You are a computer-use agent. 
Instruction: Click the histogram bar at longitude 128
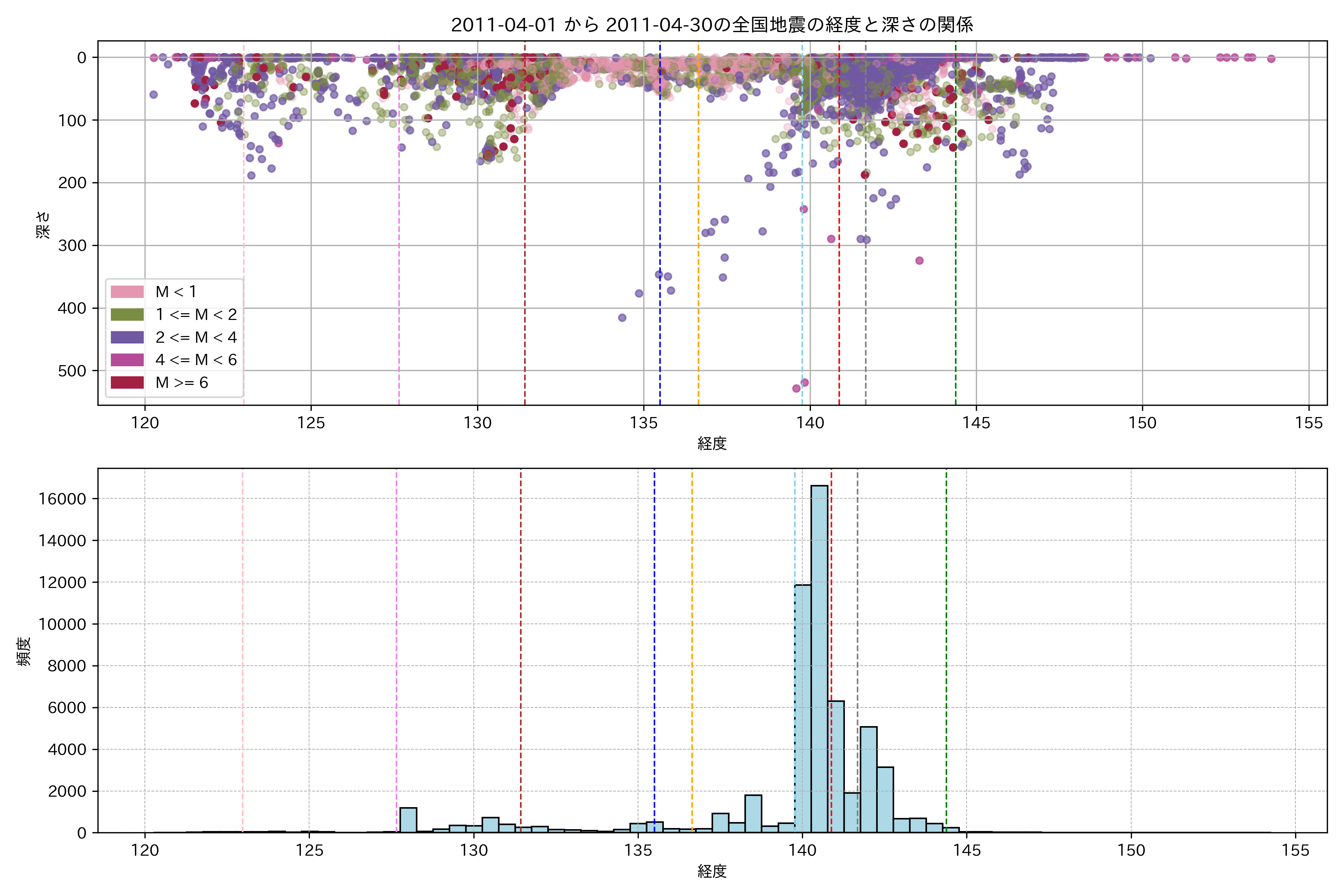pos(408,820)
